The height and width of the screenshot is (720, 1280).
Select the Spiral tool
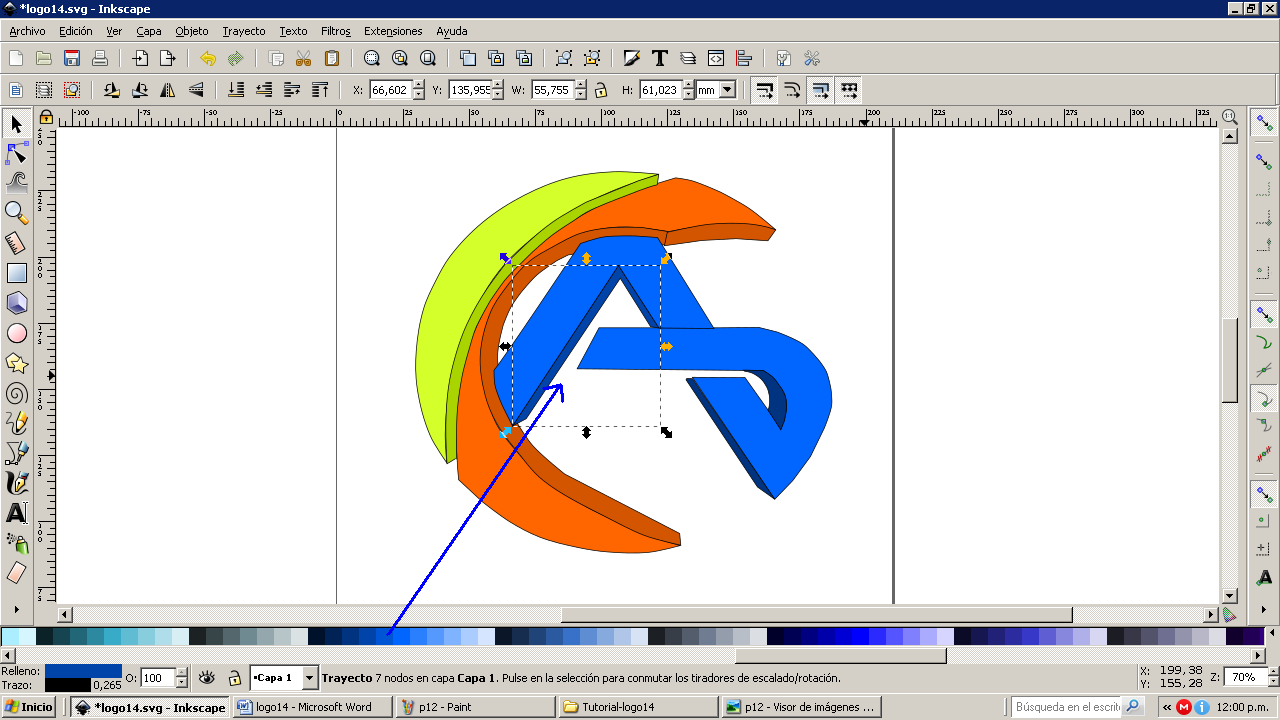(17, 393)
